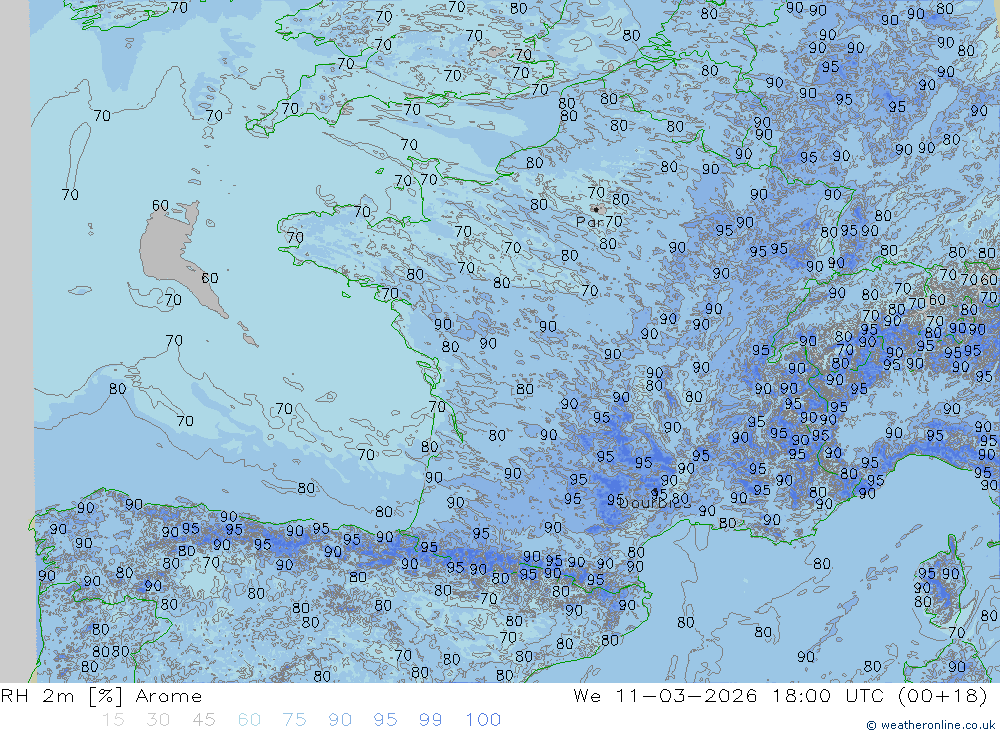Select the 30 value in the color legend
Viewport: 1000px width, 733px height.
[158, 720]
